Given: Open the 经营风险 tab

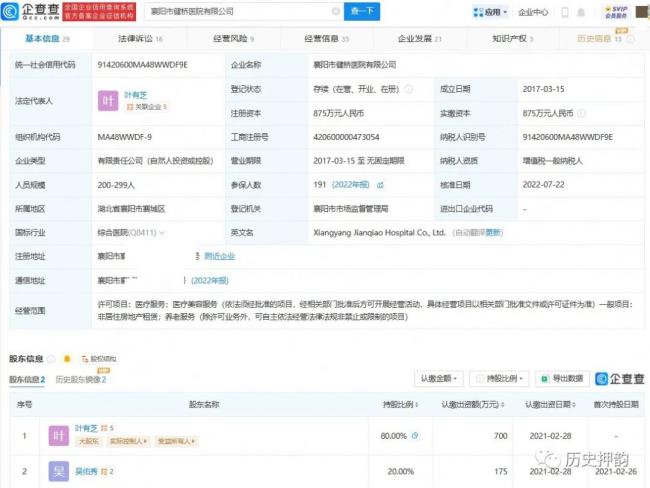Looking at the screenshot, I should click(230, 38).
